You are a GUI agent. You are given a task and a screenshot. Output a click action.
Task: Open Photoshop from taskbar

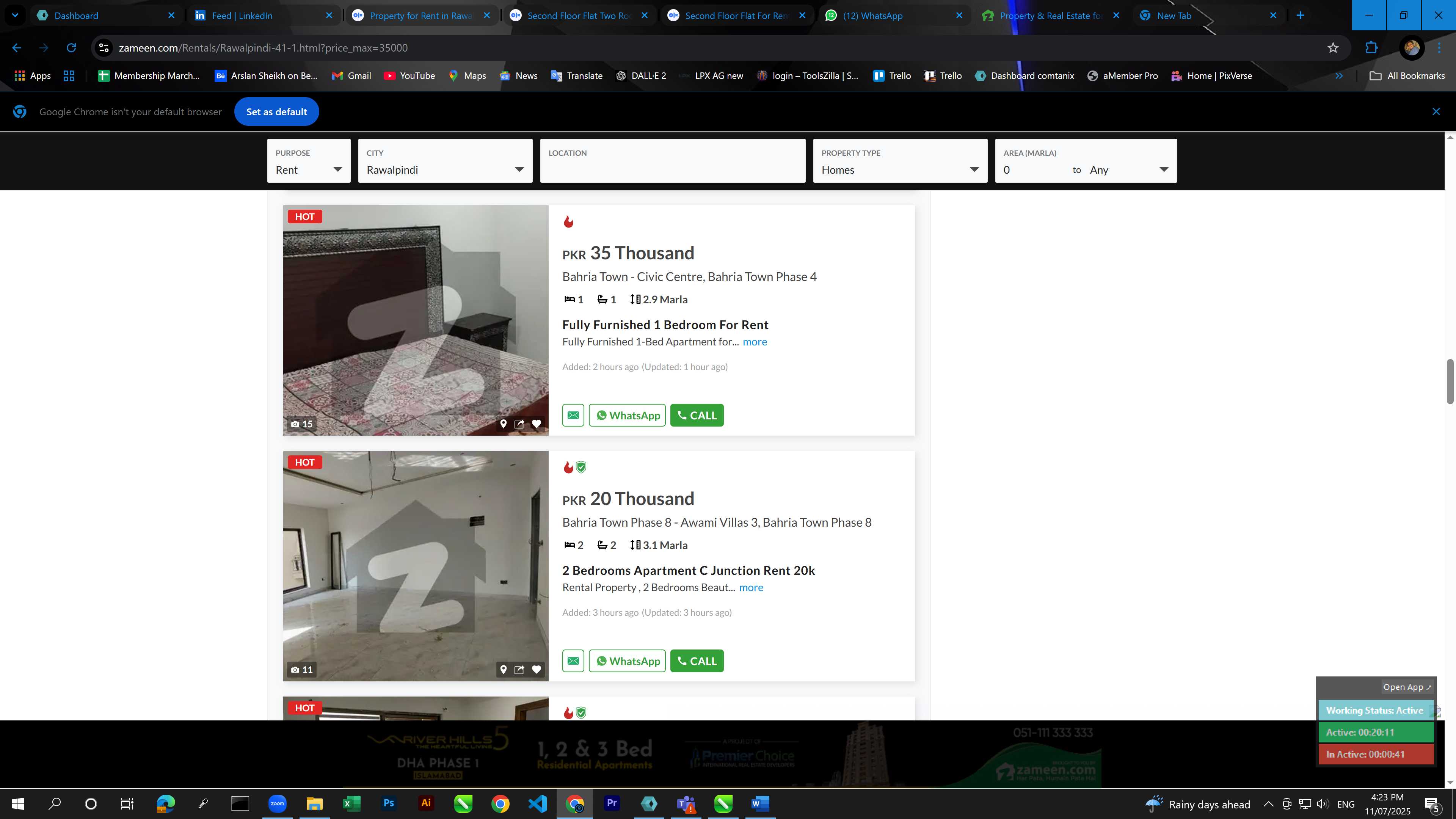388,803
